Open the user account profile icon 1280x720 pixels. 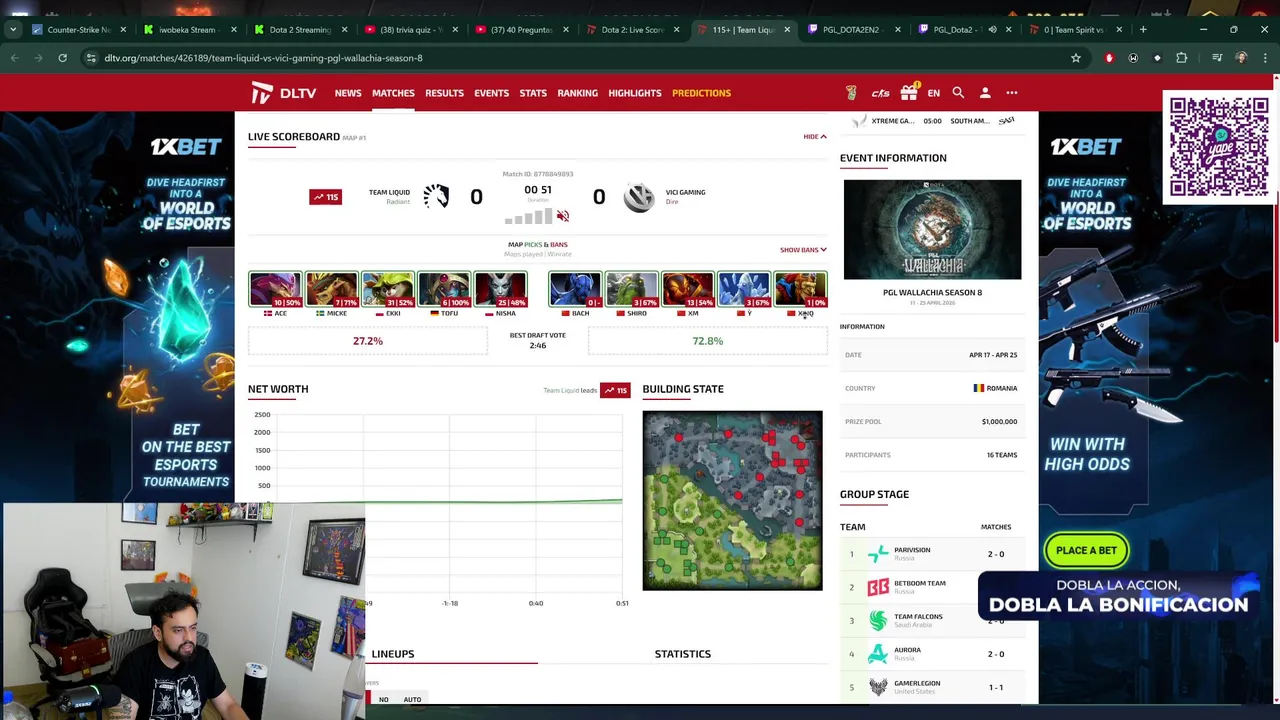tap(985, 93)
